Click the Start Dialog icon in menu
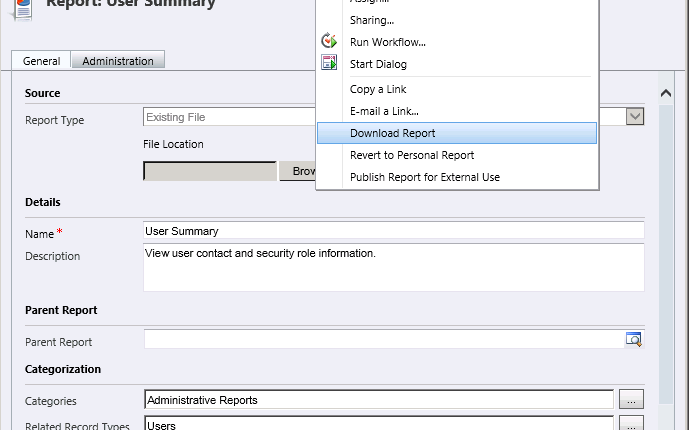Image resolution: width=689 pixels, height=430 pixels. 329,64
